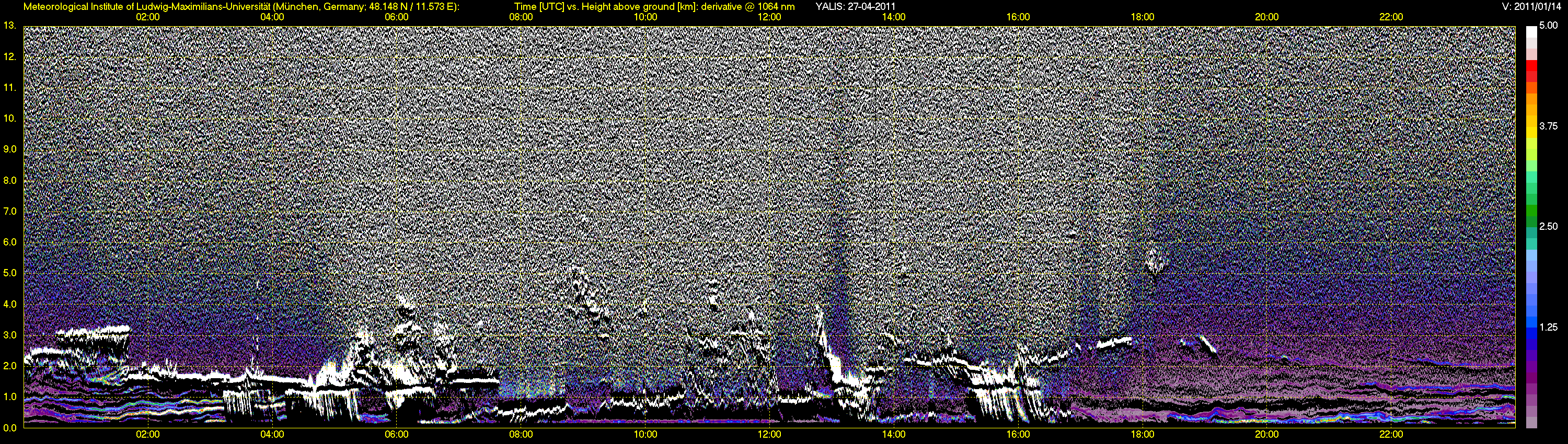This screenshot has height=444, width=1568.
Task: Click the 02:00 label on top time axis
Action: point(147,17)
